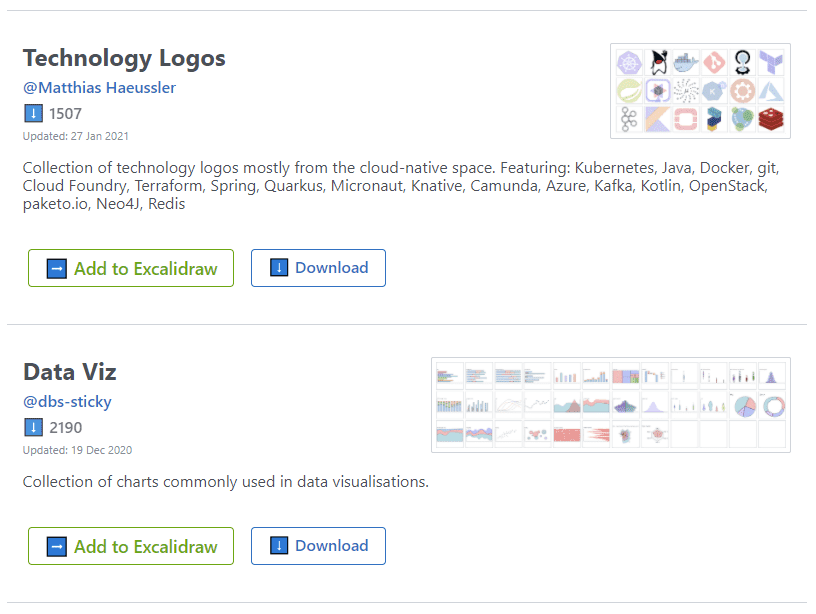Add Technology Logos to Excalidraw
This screenshot has height=614, width=816.
[x=130, y=268]
